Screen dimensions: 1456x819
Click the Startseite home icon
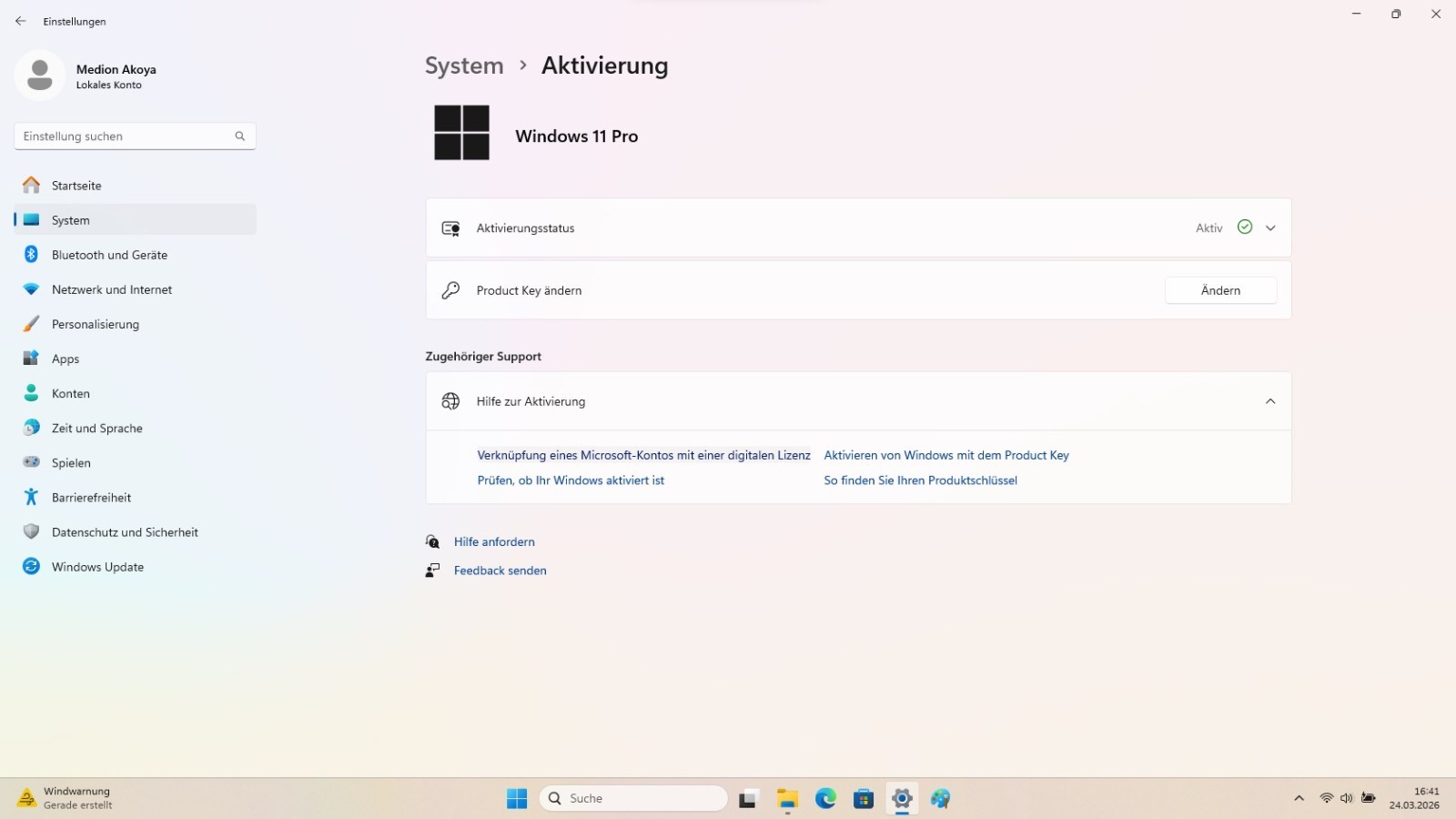(31, 185)
